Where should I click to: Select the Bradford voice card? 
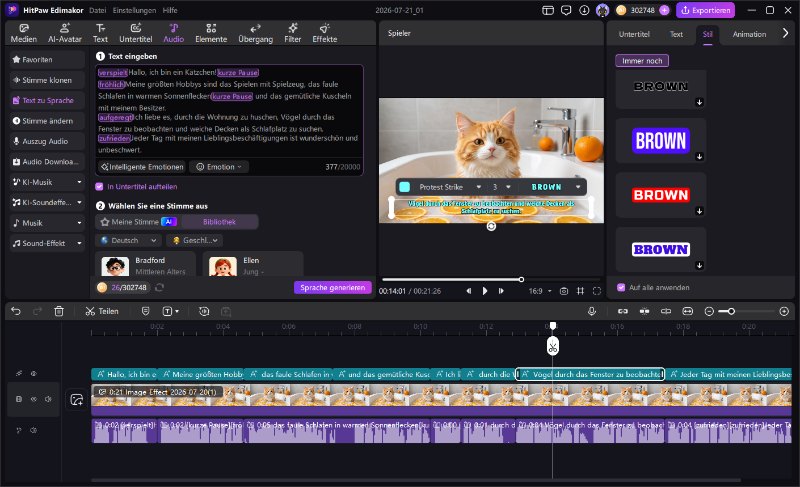(x=146, y=265)
